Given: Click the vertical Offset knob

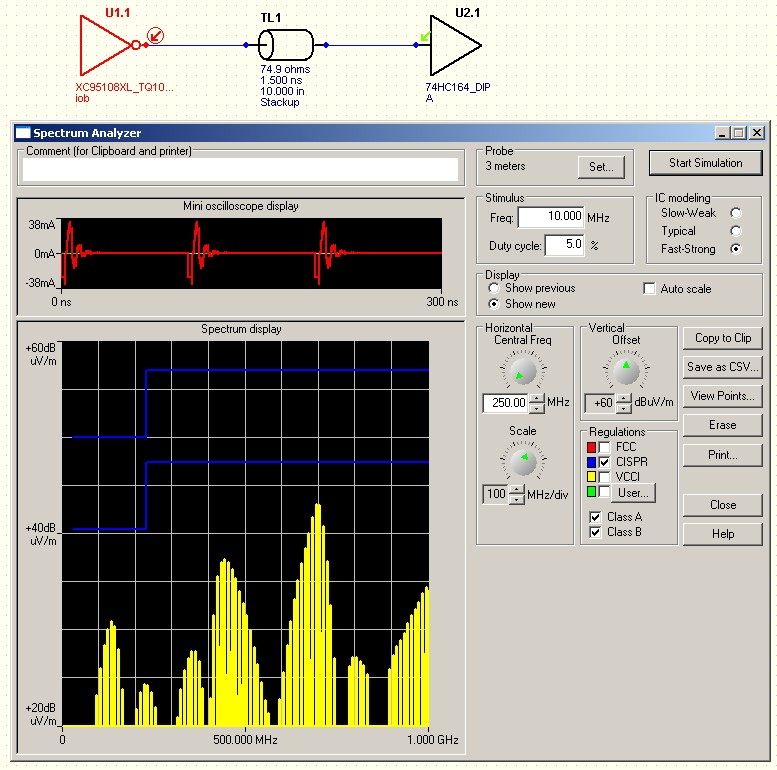Looking at the screenshot, I should [x=626, y=371].
